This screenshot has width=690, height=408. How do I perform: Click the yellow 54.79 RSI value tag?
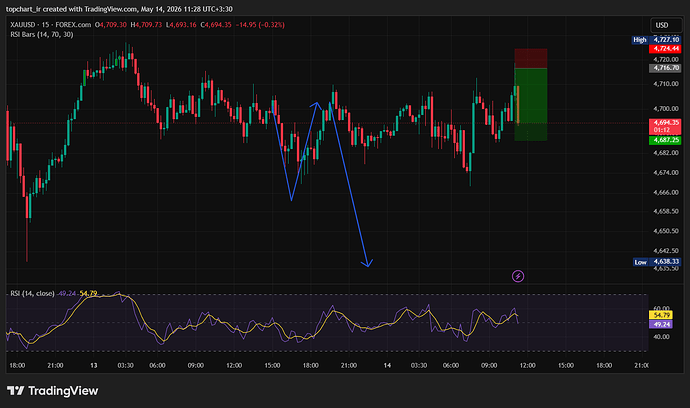point(661,315)
